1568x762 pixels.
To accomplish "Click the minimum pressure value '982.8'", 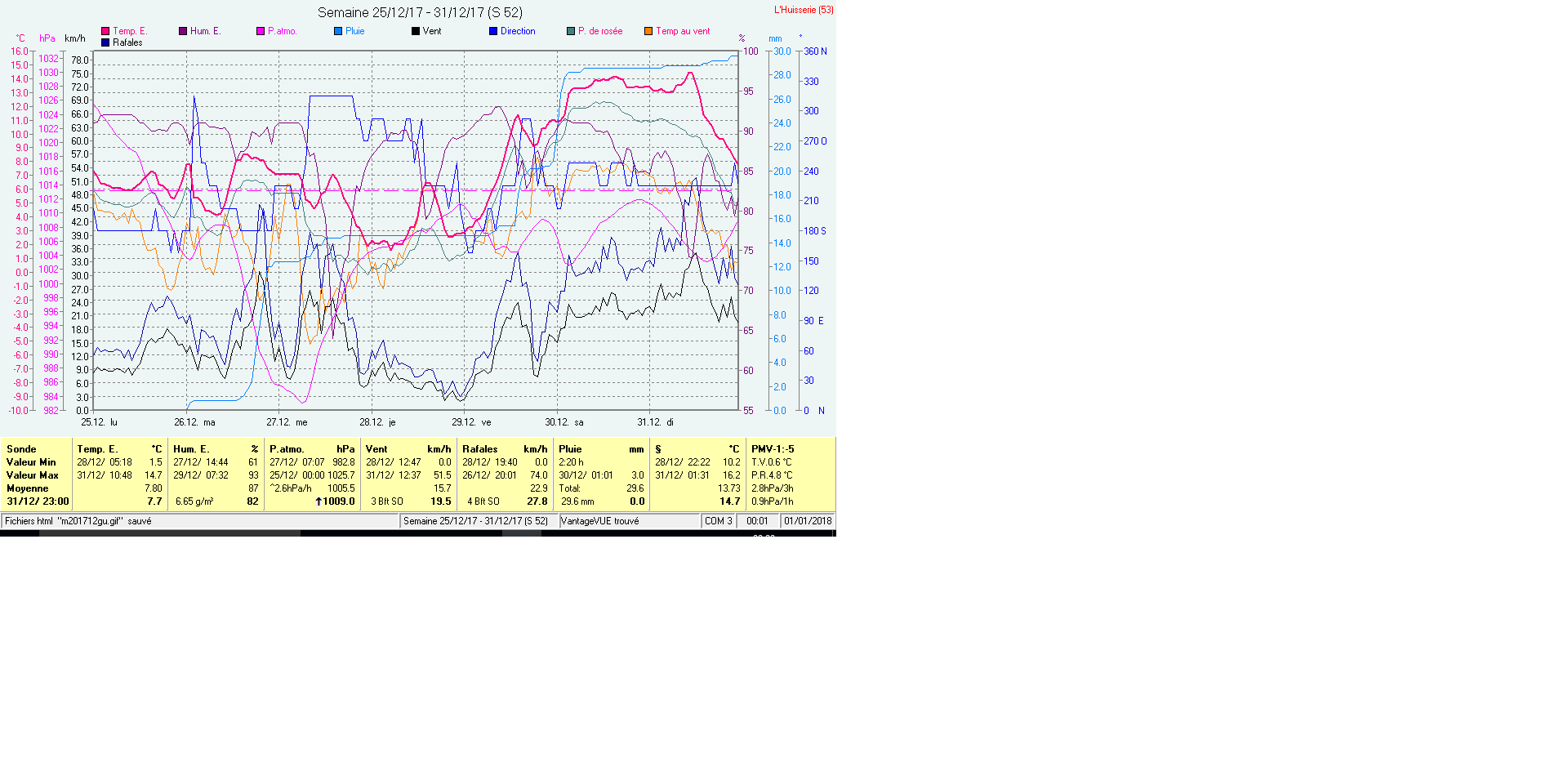I will click(x=344, y=462).
